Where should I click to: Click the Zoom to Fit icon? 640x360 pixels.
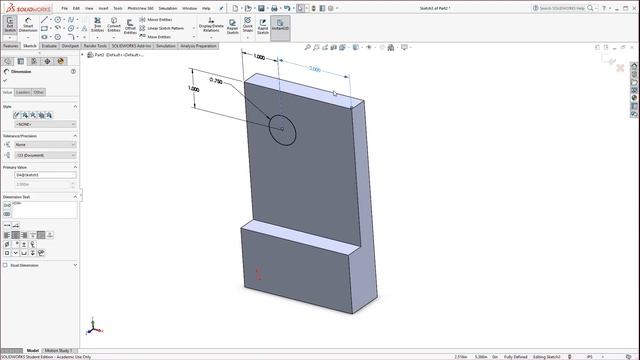tap(308, 47)
